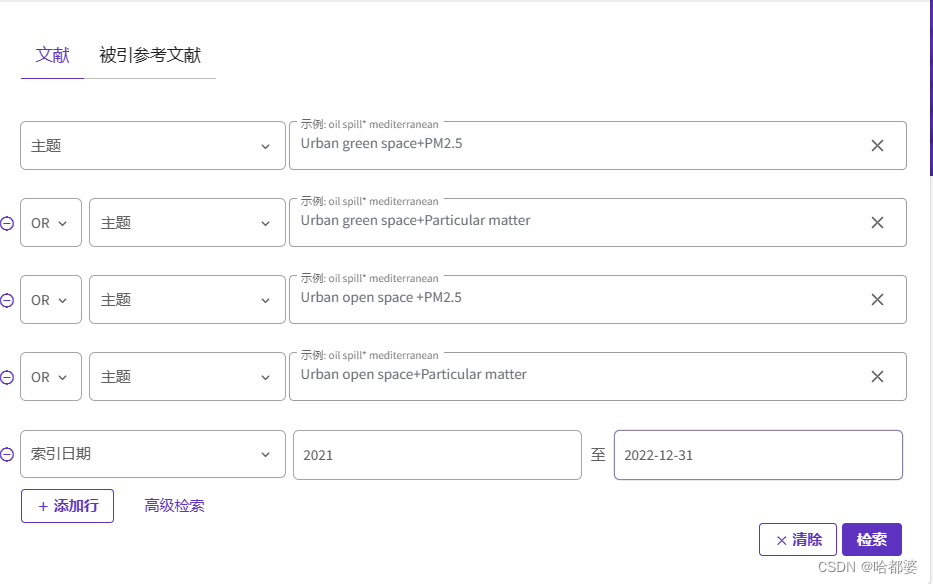Open the 索引日期 dropdown
This screenshot has width=933, height=584.
click(153, 454)
